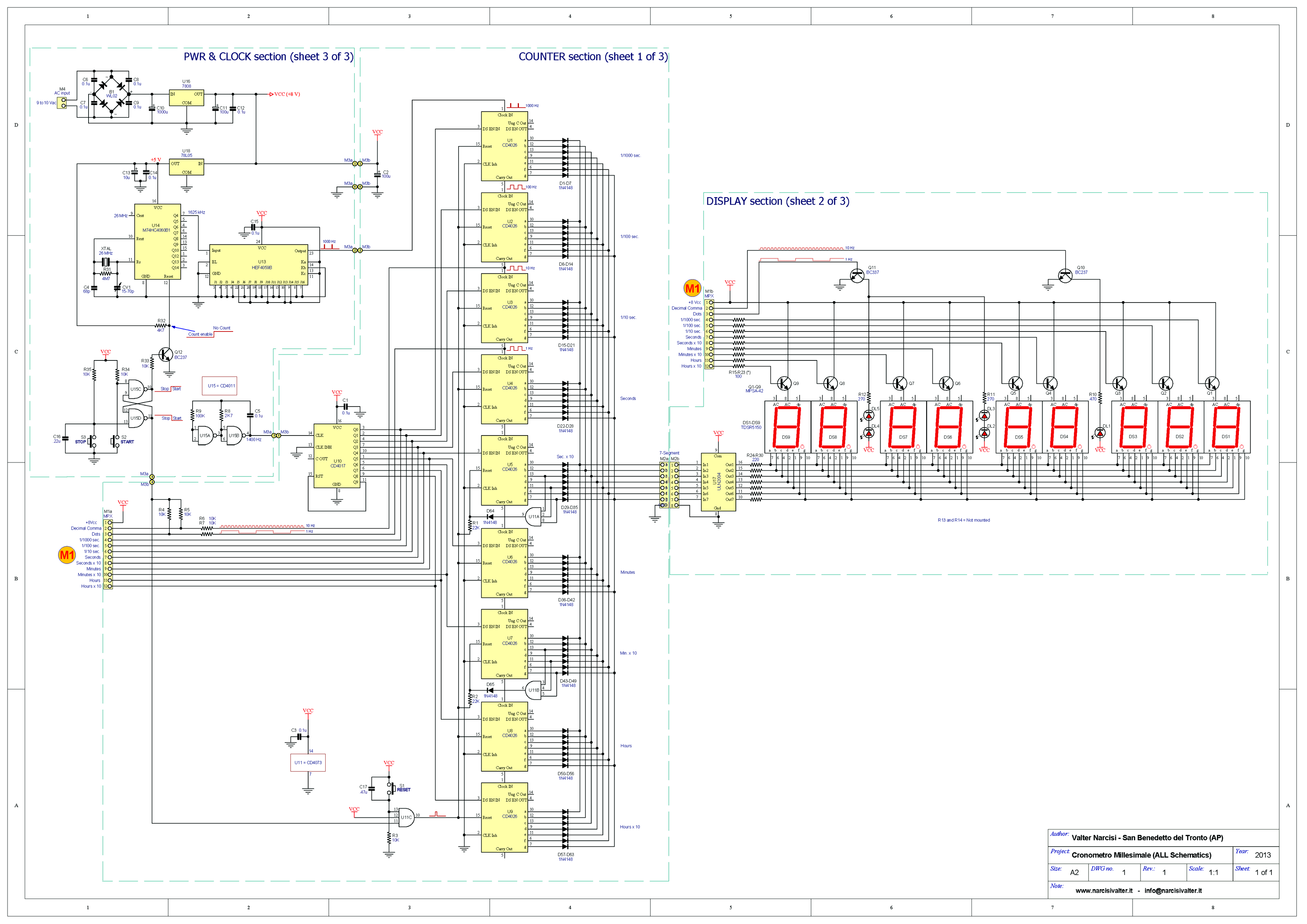Select the U16 7808 voltage regulator symbol

point(186,98)
